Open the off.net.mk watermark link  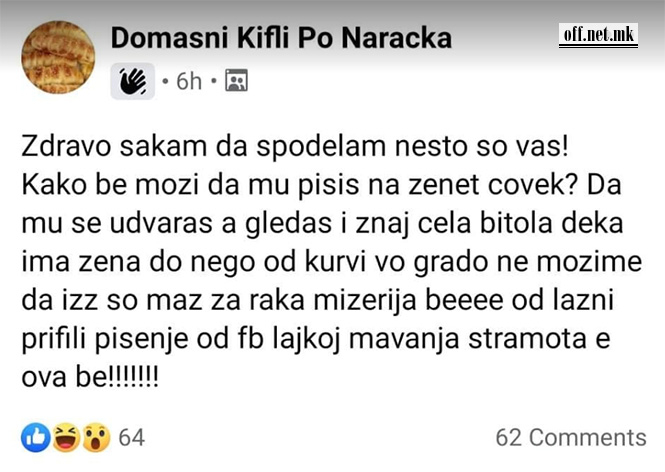pyautogui.click(x=599, y=35)
